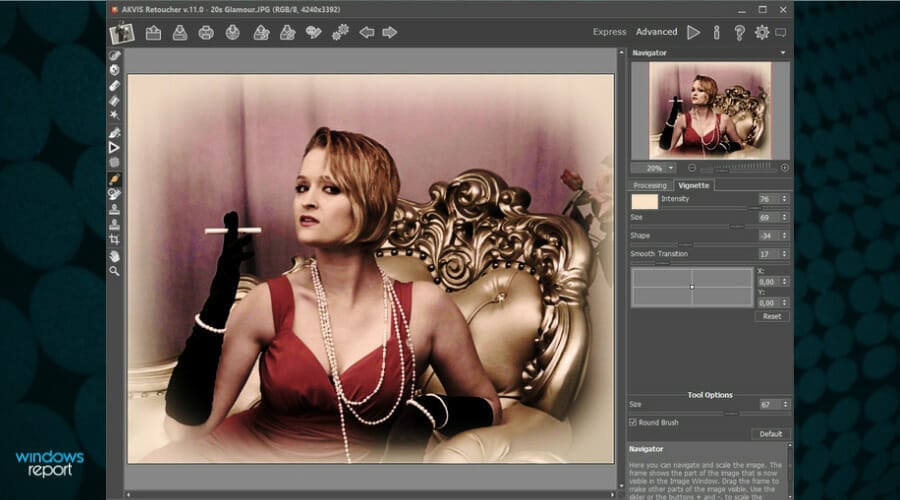Toggle the Round Brush checkbox
The image size is (900, 500).
click(634, 422)
